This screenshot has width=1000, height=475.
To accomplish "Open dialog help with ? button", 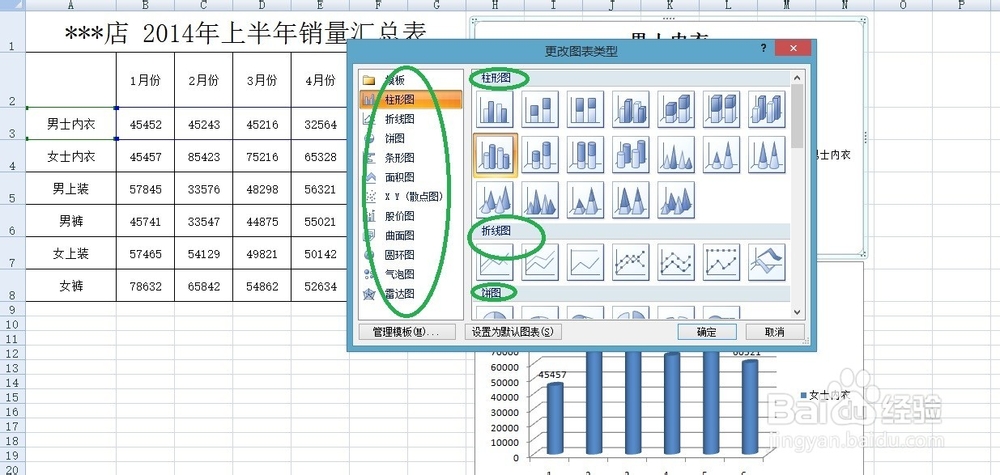I will tap(763, 48).
